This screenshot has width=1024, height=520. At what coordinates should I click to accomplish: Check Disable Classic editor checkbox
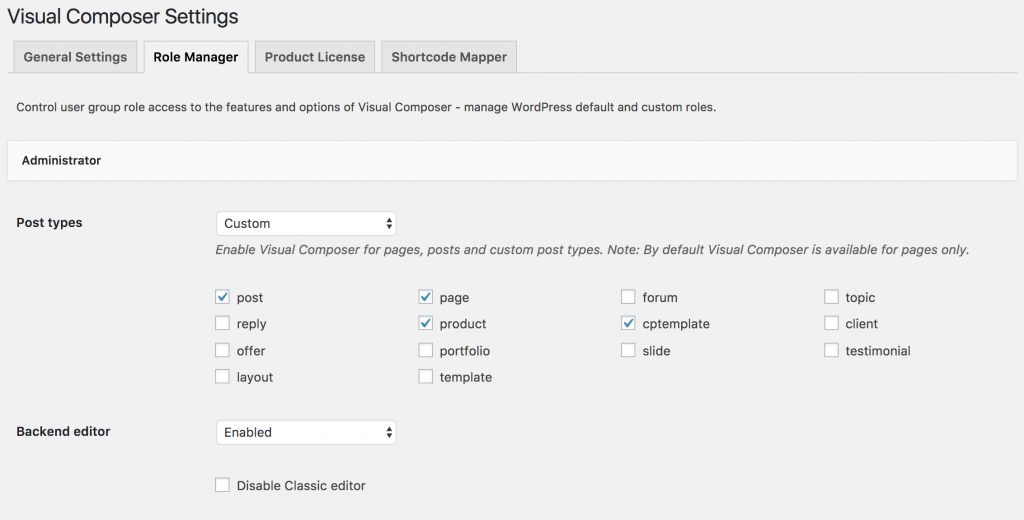(223, 485)
